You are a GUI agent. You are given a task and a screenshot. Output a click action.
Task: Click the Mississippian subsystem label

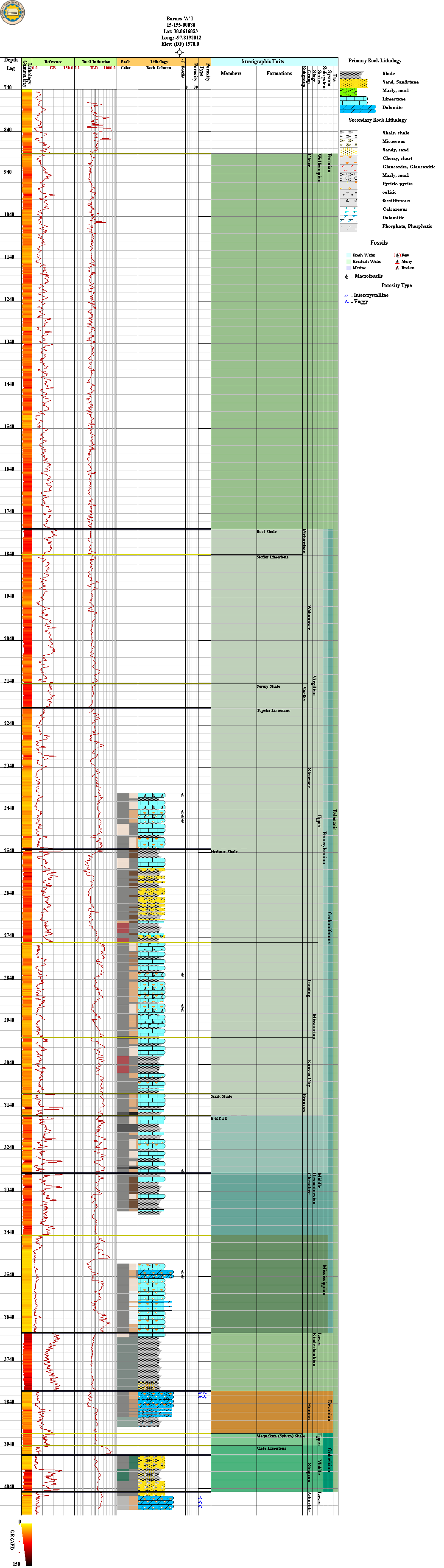click(x=325, y=1280)
